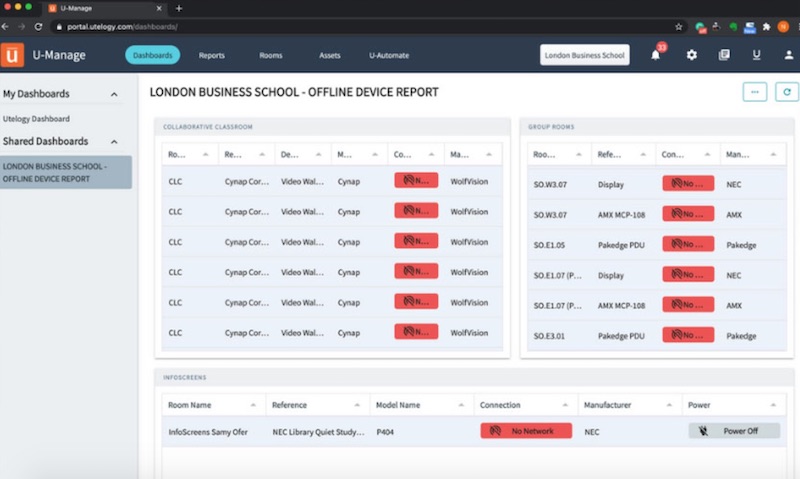Open settings via the gear icon
800x479 pixels.
pyautogui.click(x=691, y=55)
